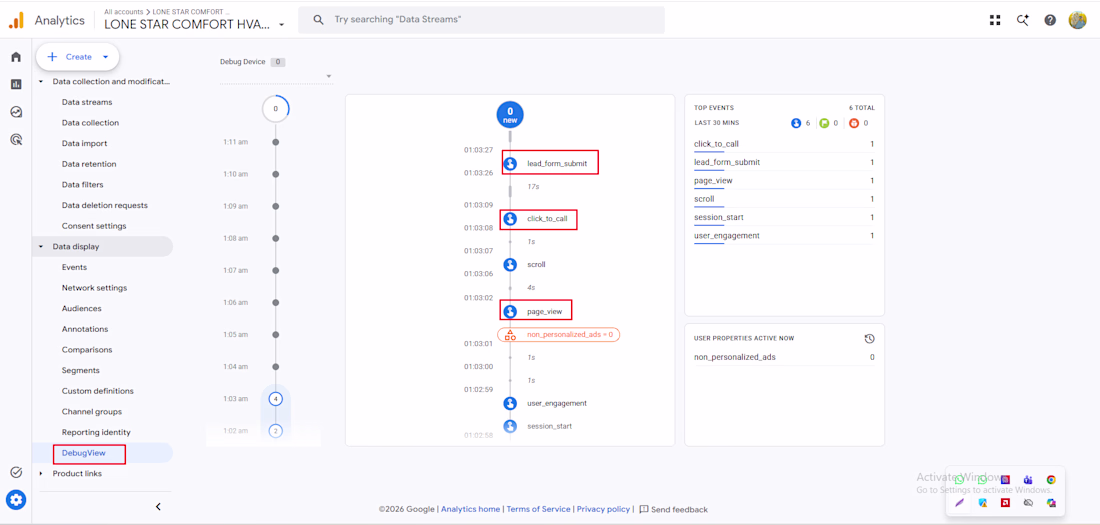Click the orange error events icon
Screen dimensions: 1100x525
pos(854,123)
